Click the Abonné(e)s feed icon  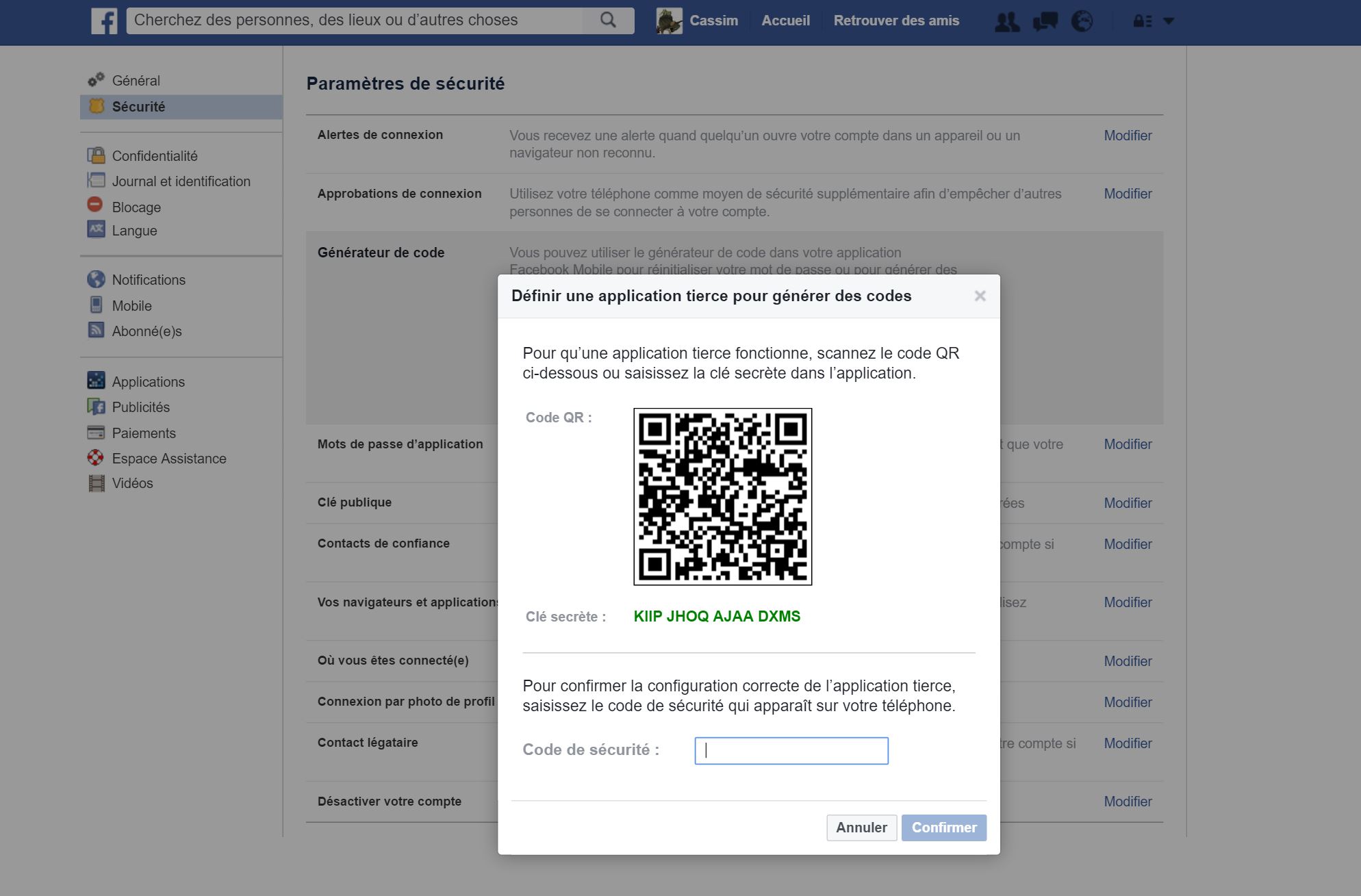point(97,330)
